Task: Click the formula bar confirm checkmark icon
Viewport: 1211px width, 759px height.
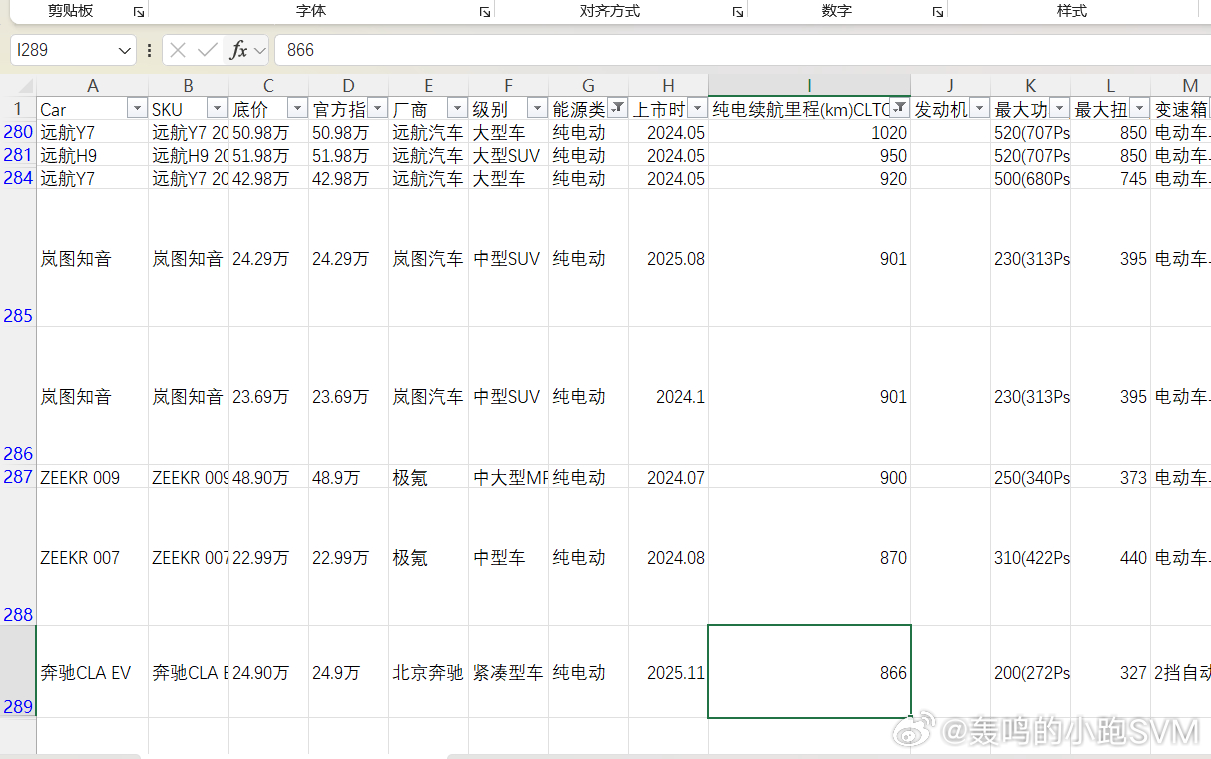Action: point(208,50)
